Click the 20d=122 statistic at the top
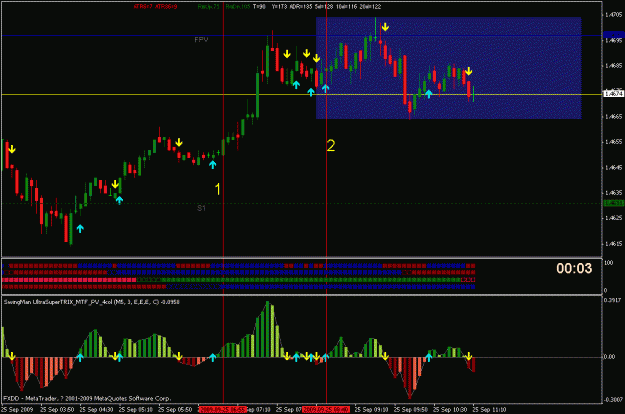Image resolution: width=625 pixels, height=414 pixels. click(x=370, y=7)
